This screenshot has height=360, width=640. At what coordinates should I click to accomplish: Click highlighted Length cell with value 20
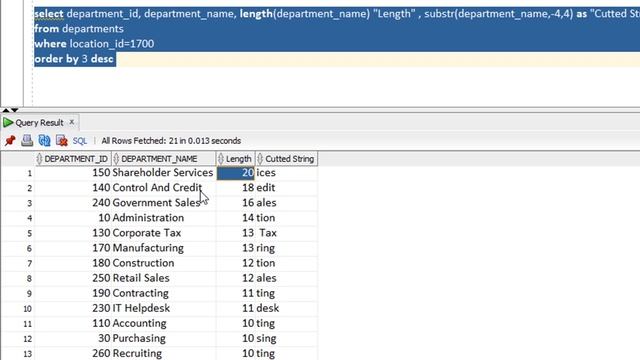pyautogui.click(x=236, y=173)
